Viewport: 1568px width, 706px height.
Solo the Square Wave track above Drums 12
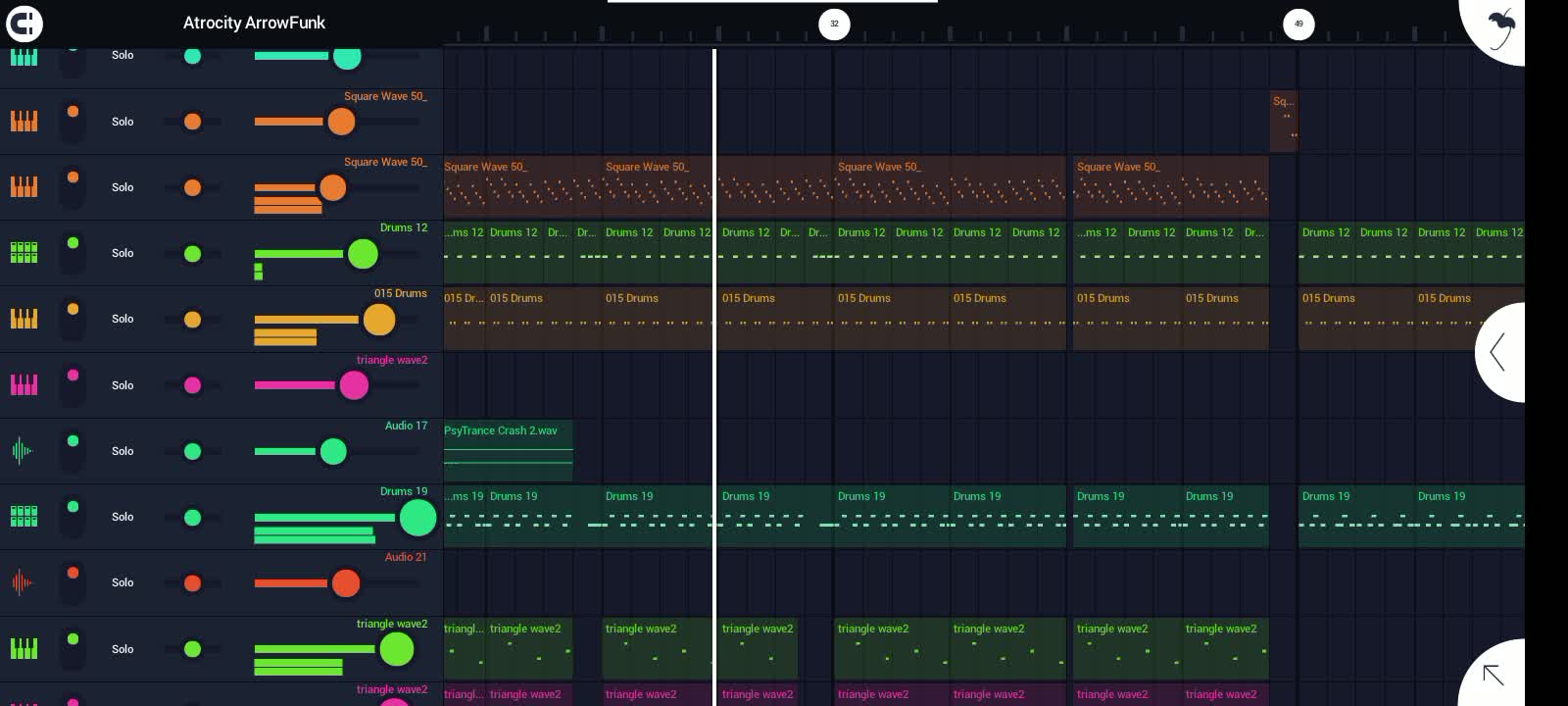point(122,187)
